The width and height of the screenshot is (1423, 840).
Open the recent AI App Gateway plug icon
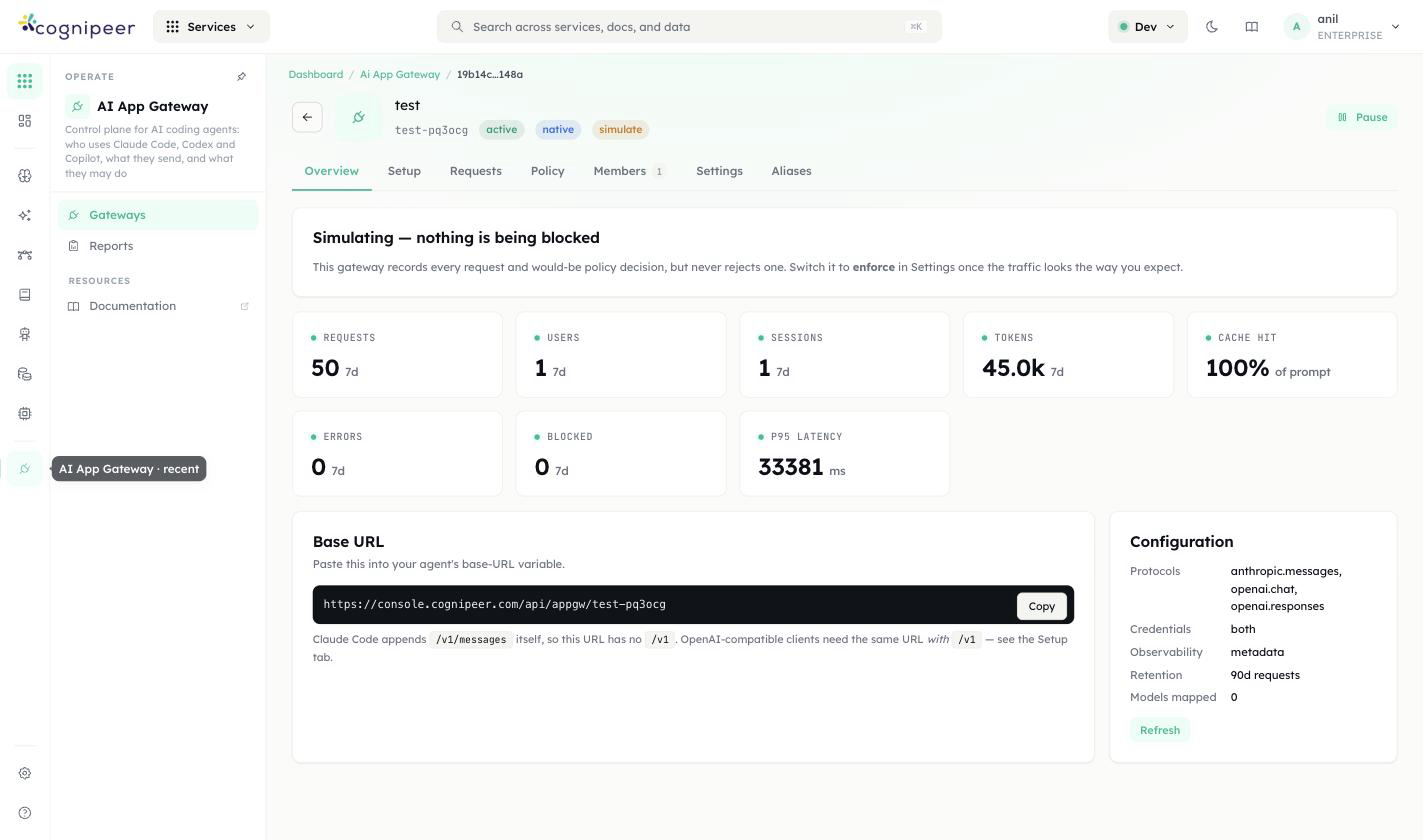coord(25,469)
